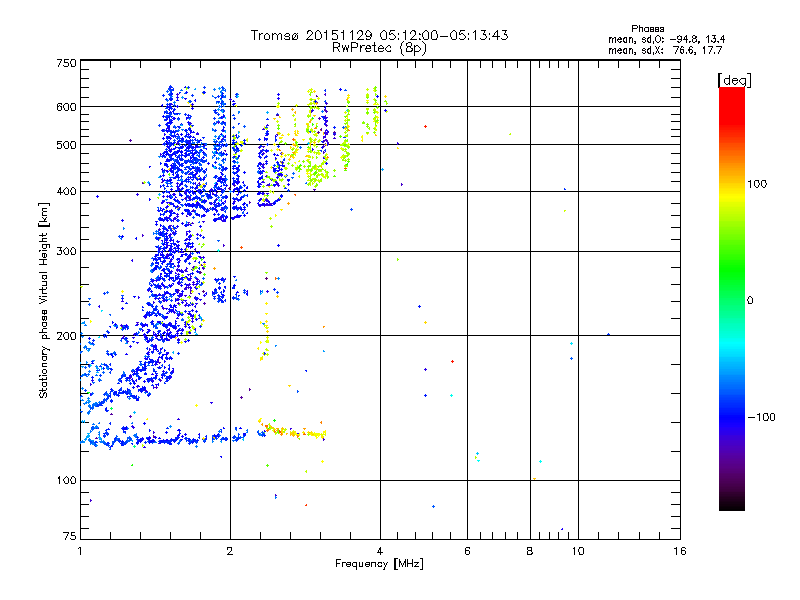This screenshot has width=800, height=600.
Task: Click the '100' y-axis tick label
Action: [x=66, y=480]
